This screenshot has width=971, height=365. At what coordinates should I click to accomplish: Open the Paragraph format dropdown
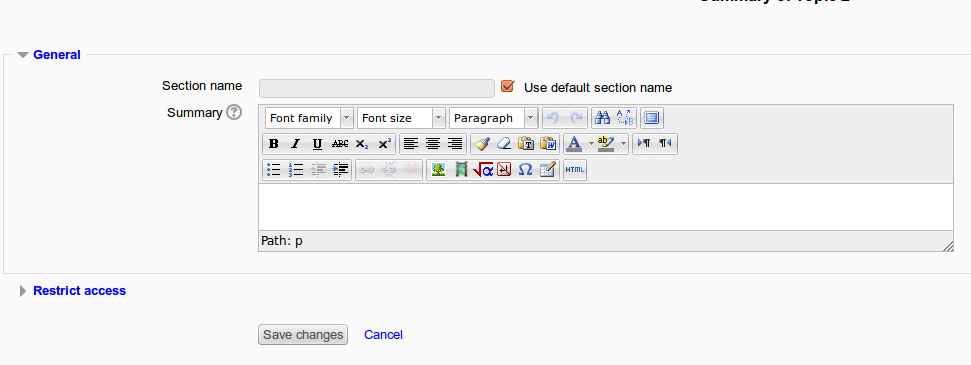pyautogui.click(x=493, y=118)
